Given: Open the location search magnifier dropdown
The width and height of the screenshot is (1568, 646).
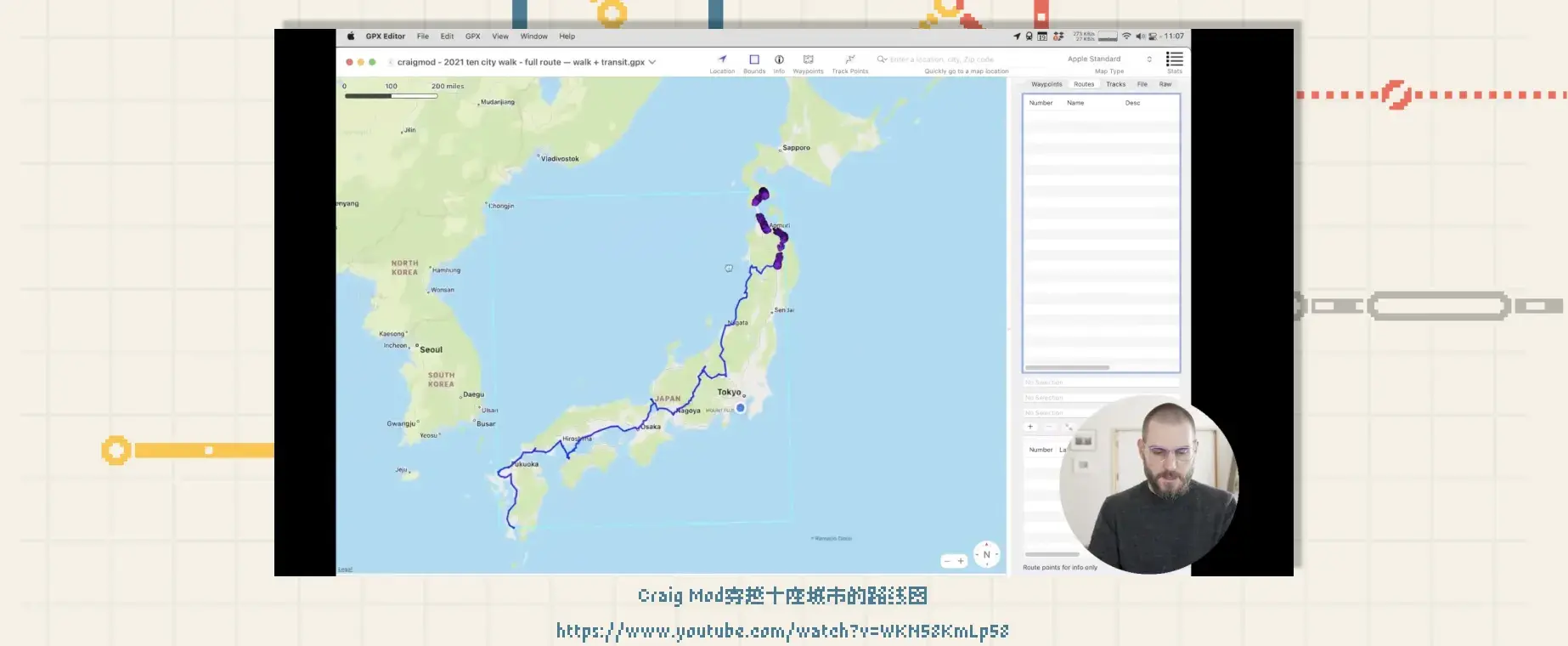Looking at the screenshot, I should tap(882, 59).
